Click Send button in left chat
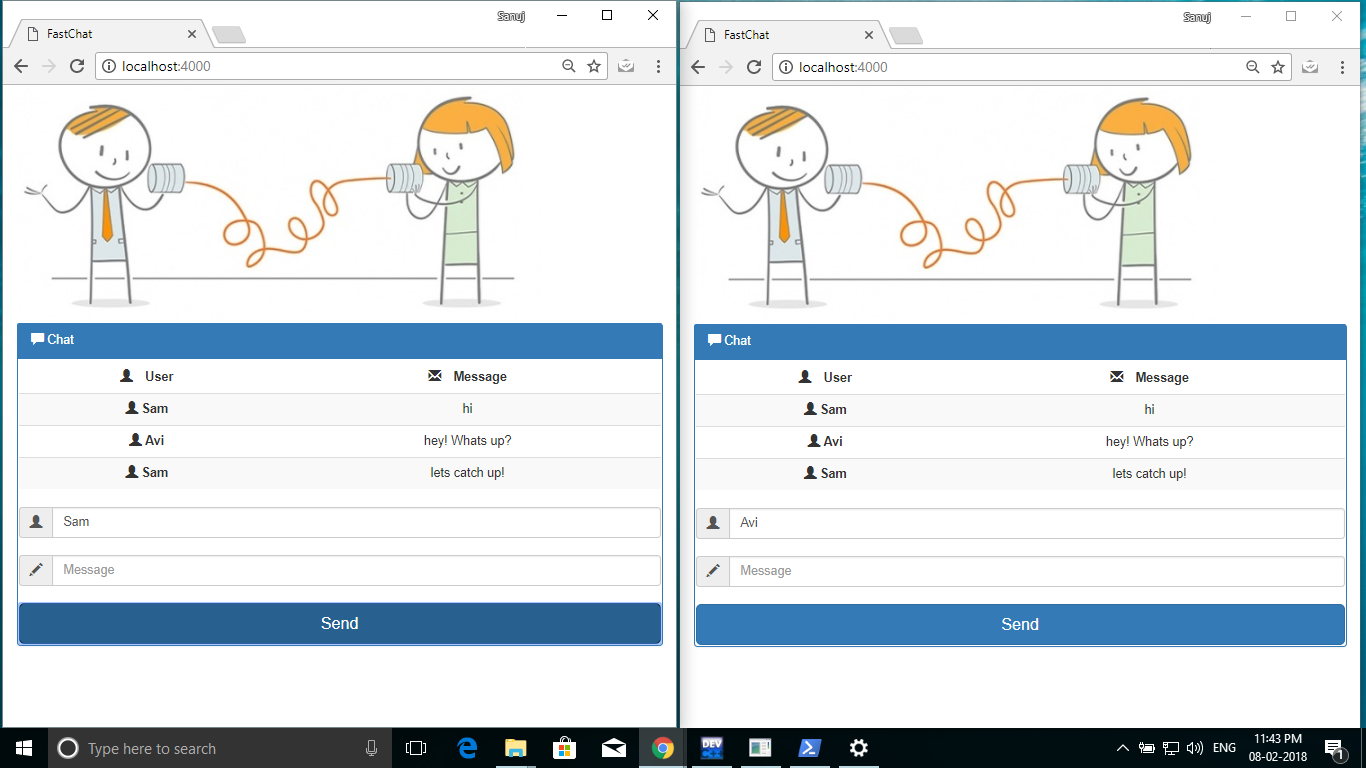The height and width of the screenshot is (768, 1366). click(x=340, y=623)
